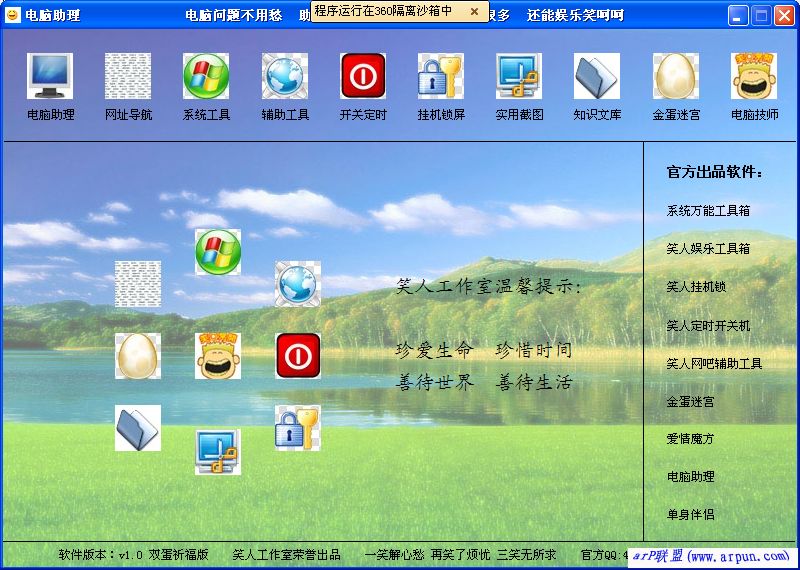The height and width of the screenshot is (570, 800).
Task: Click the 电脑技师 label in top toolbar
Action: point(755,115)
